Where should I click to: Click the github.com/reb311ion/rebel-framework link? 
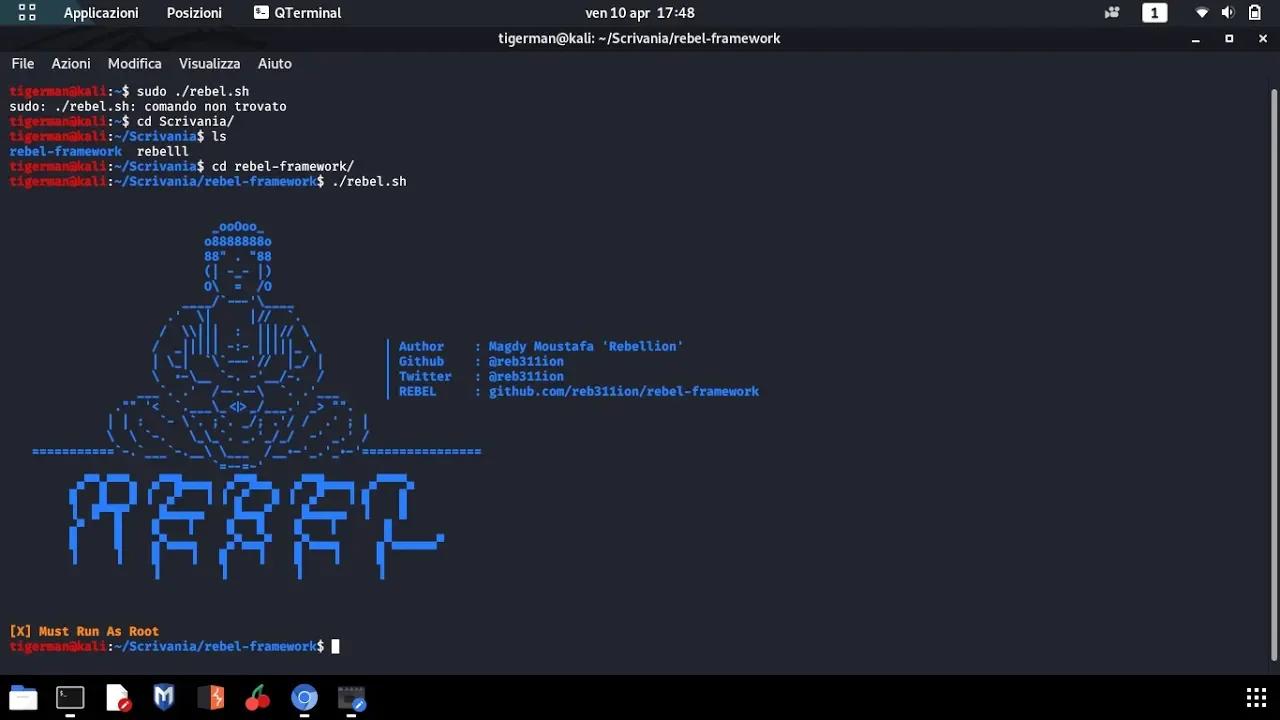coord(623,391)
